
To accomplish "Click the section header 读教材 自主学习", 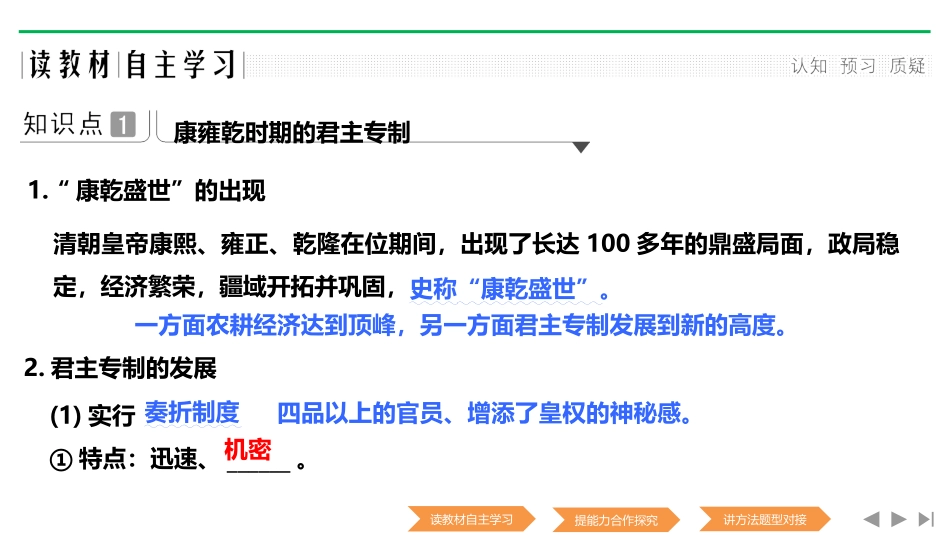I will click(133, 65).
